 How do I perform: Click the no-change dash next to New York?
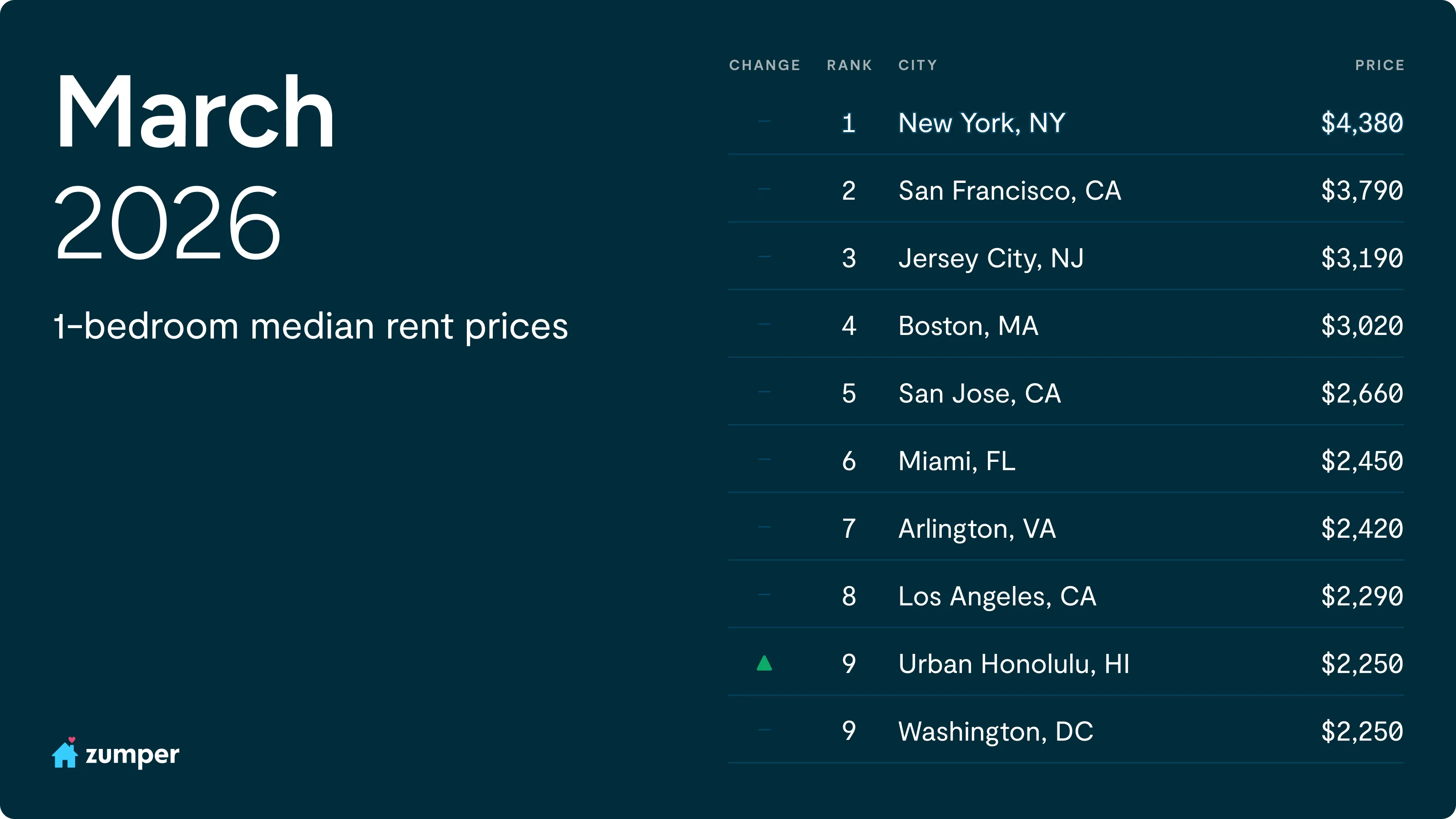pos(764,121)
